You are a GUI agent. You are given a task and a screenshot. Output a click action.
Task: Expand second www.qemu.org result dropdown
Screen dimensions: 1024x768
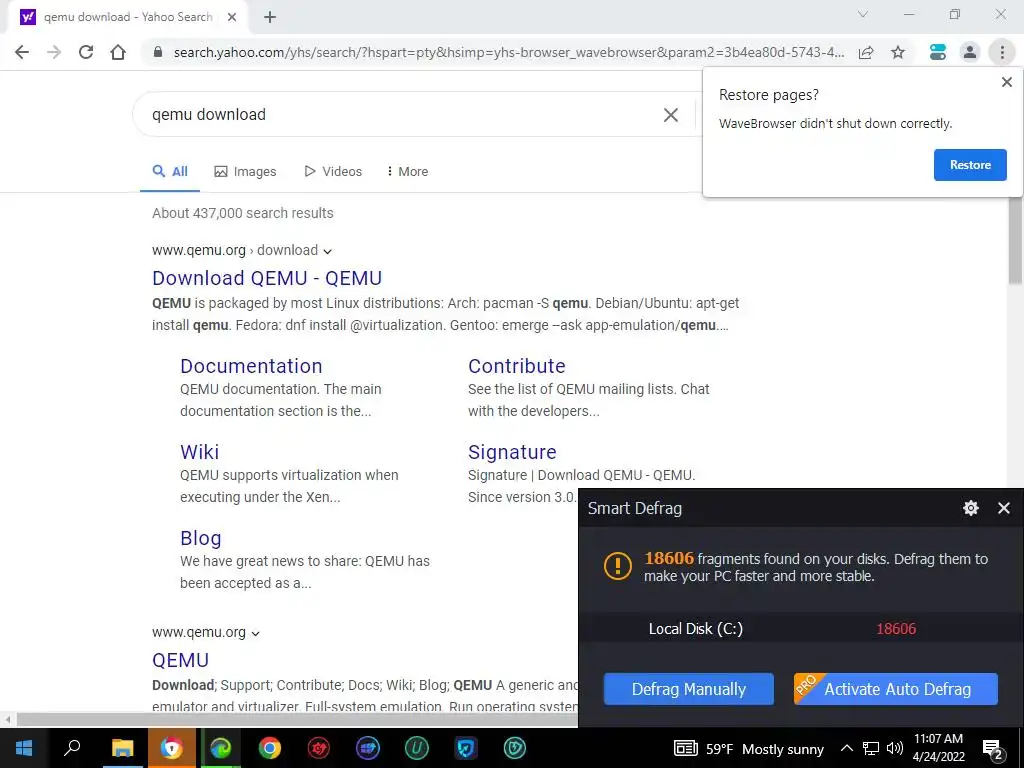click(255, 633)
